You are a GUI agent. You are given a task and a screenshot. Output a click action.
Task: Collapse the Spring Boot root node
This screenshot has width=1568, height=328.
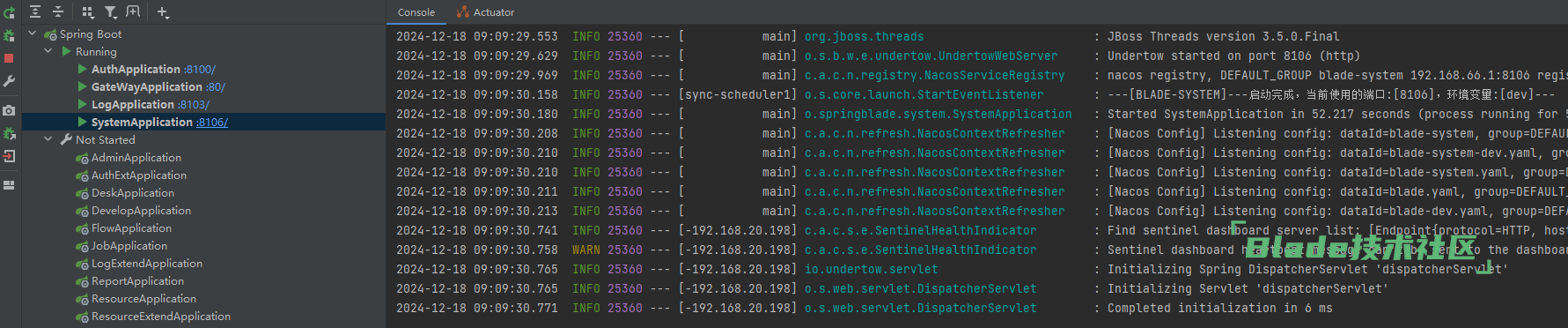click(33, 34)
